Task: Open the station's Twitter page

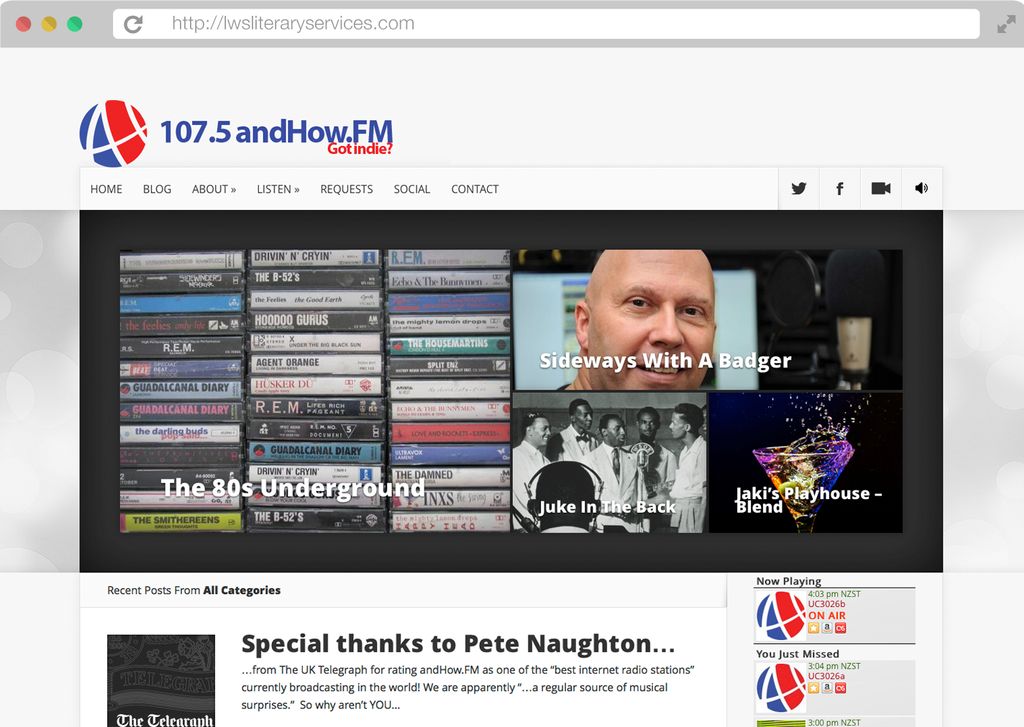Action: [x=799, y=189]
